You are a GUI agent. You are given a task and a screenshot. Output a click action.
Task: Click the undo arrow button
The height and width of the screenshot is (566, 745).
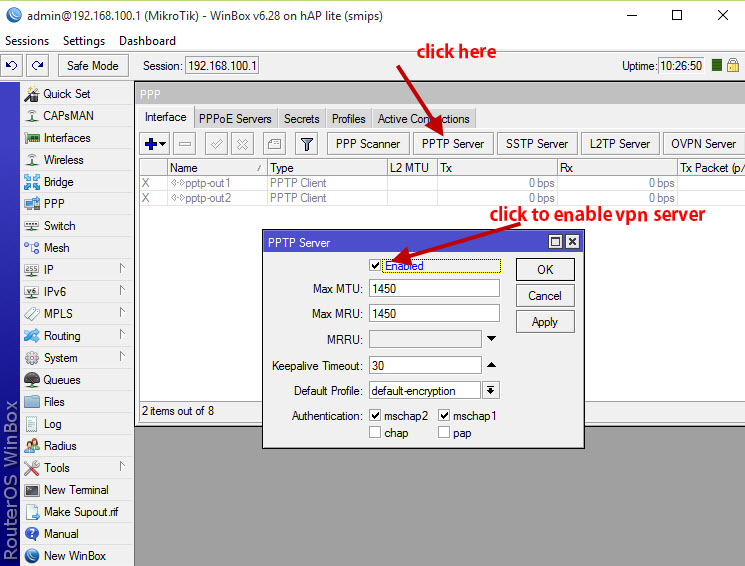pos(11,65)
